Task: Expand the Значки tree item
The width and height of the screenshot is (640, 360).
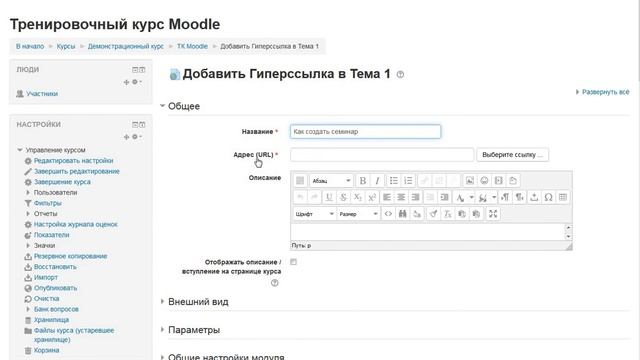Action: point(28,245)
